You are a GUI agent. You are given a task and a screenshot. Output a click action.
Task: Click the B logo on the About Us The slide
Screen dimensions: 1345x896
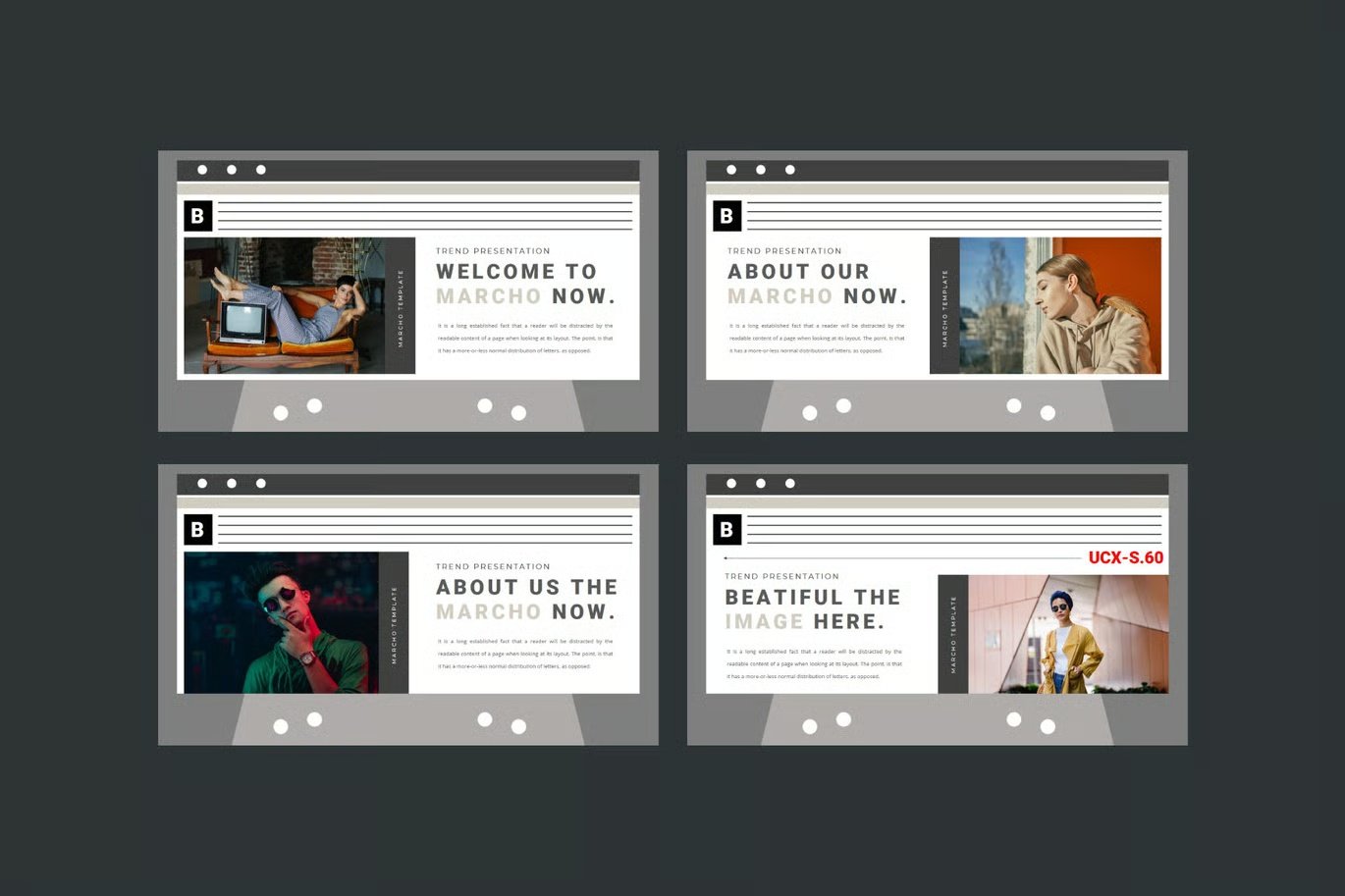197,530
